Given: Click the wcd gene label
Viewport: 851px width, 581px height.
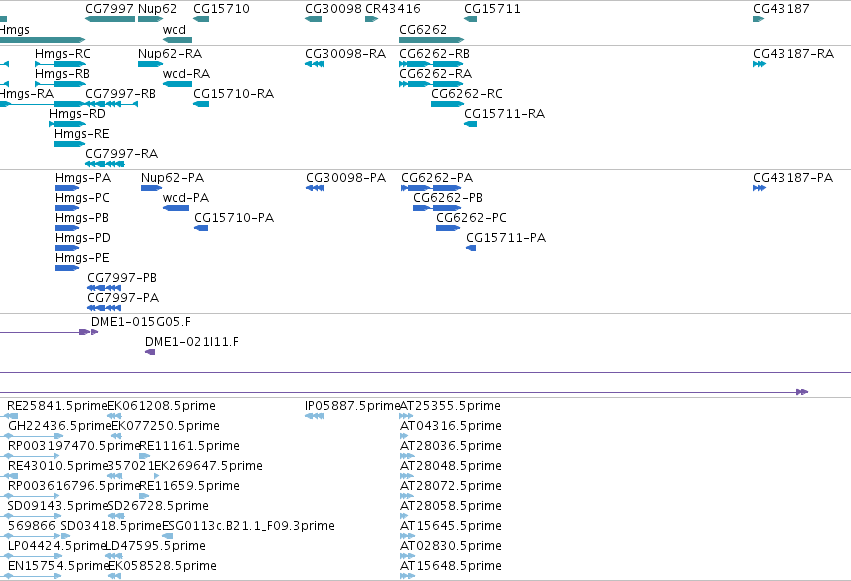Looking at the screenshot, I should coord(174,30).
